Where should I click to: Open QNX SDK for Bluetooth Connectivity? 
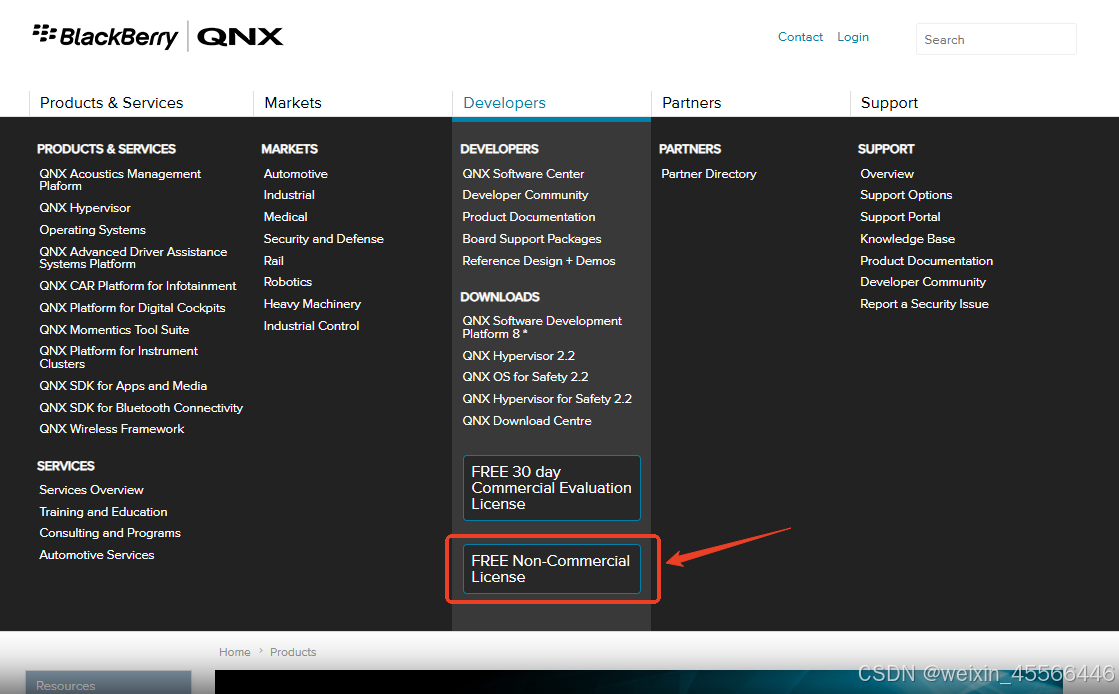pos(141,408)
